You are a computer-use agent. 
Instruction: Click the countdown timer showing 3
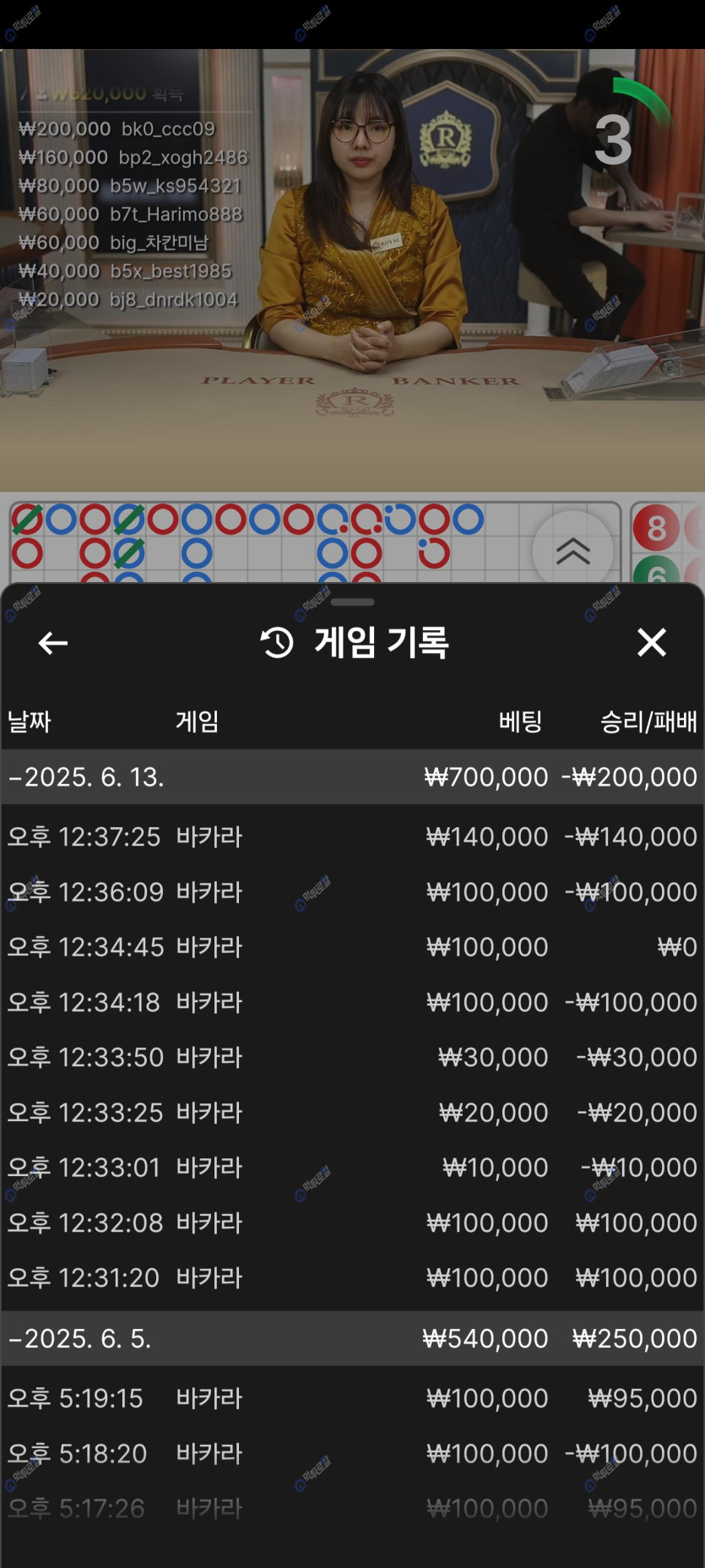point(613,139)
